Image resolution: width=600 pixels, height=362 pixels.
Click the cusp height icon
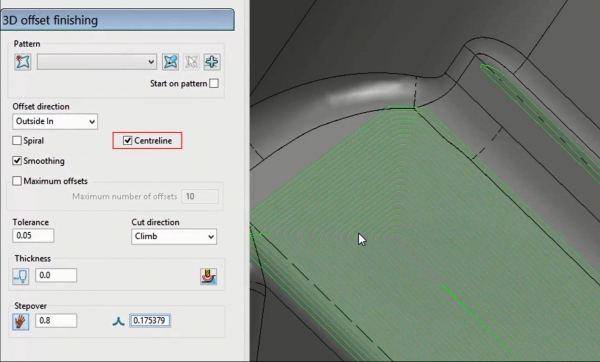pyautogui.click(x=119, y=321)
